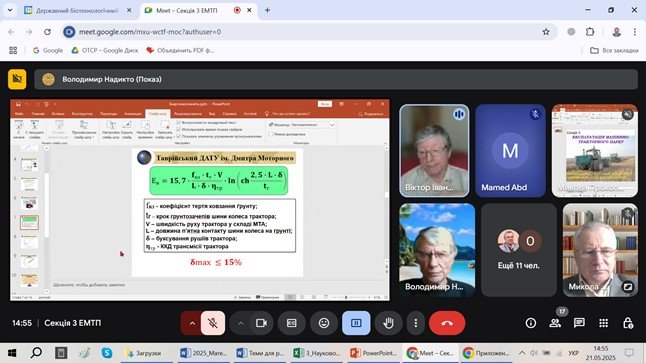646x363 pixels.
Task: Open ОТСР – Google Диск bookmark
Action: coord(105,50)
